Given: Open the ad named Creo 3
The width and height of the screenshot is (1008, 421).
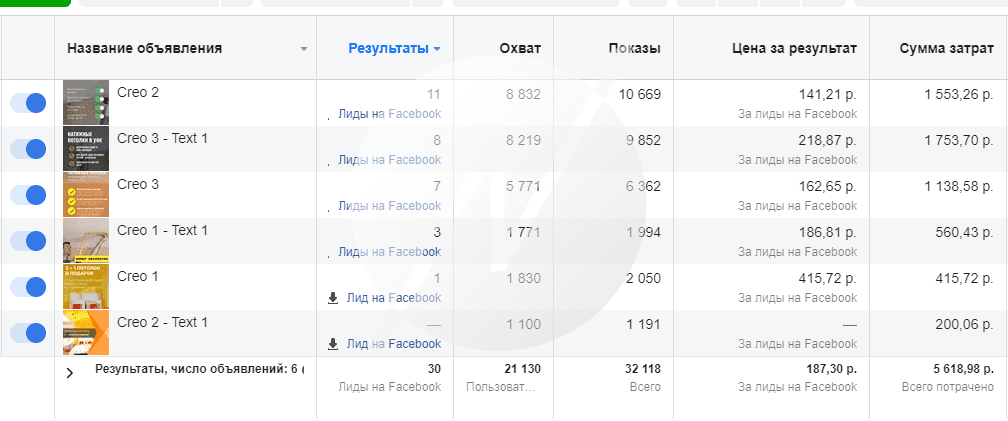Looking at the screenshot, I should (x=138, y=184).
